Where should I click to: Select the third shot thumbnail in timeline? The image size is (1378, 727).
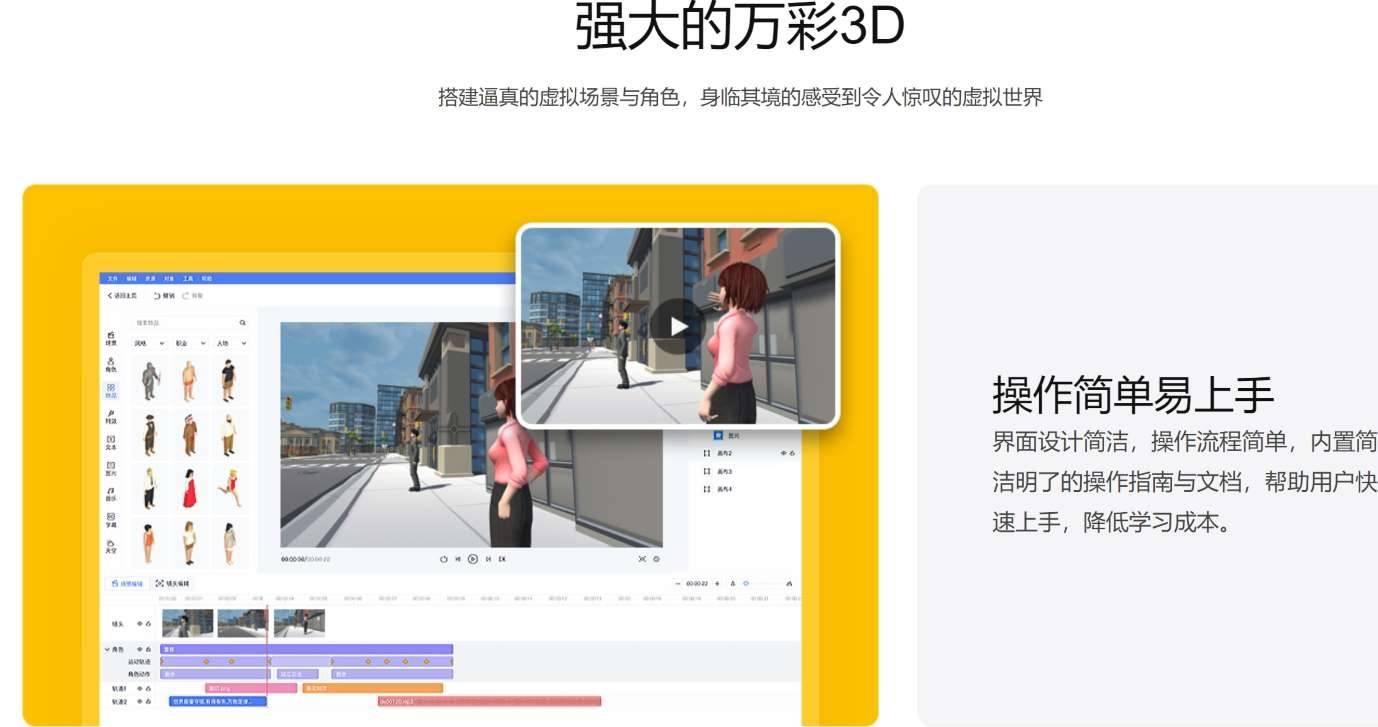pyautogui.click(x=299, y=623)
